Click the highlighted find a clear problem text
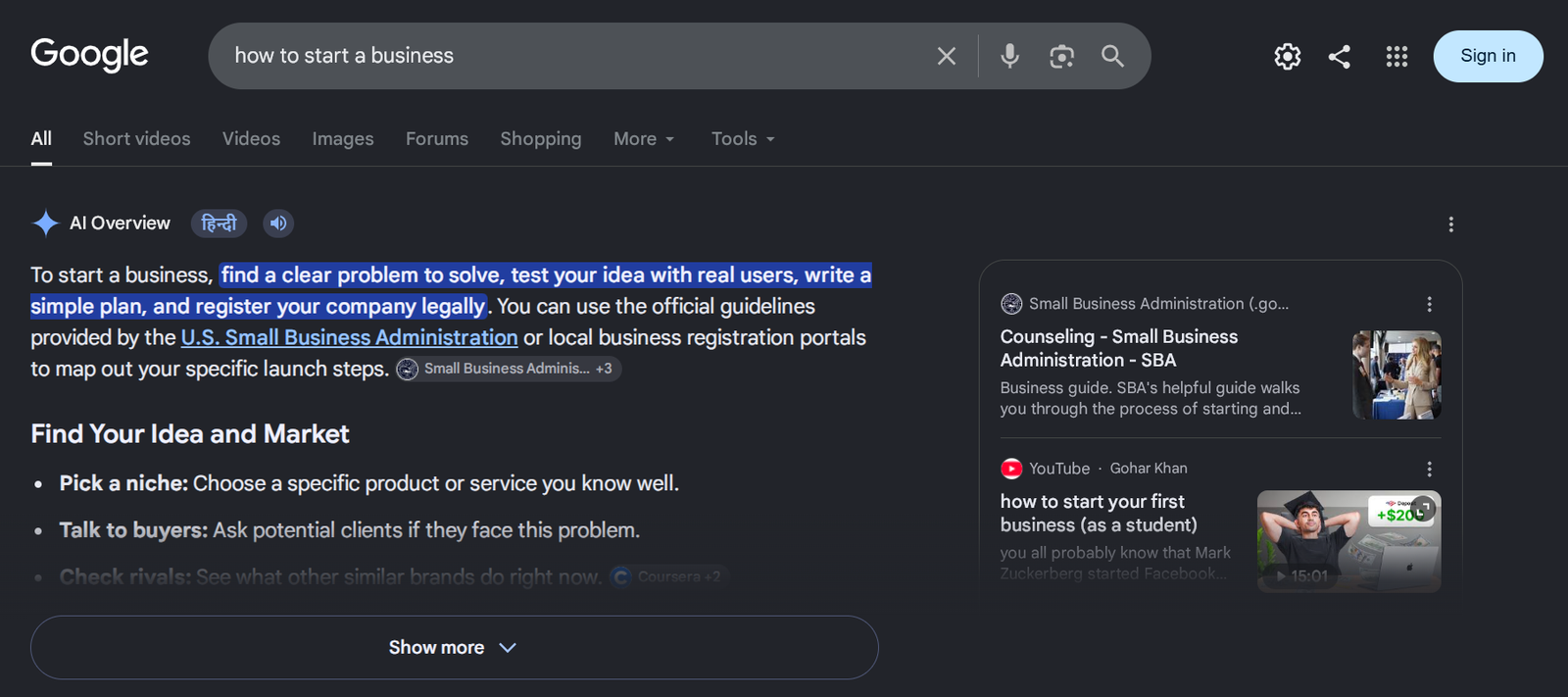Viewport: 1568px width, 697px height. (451, 290)
